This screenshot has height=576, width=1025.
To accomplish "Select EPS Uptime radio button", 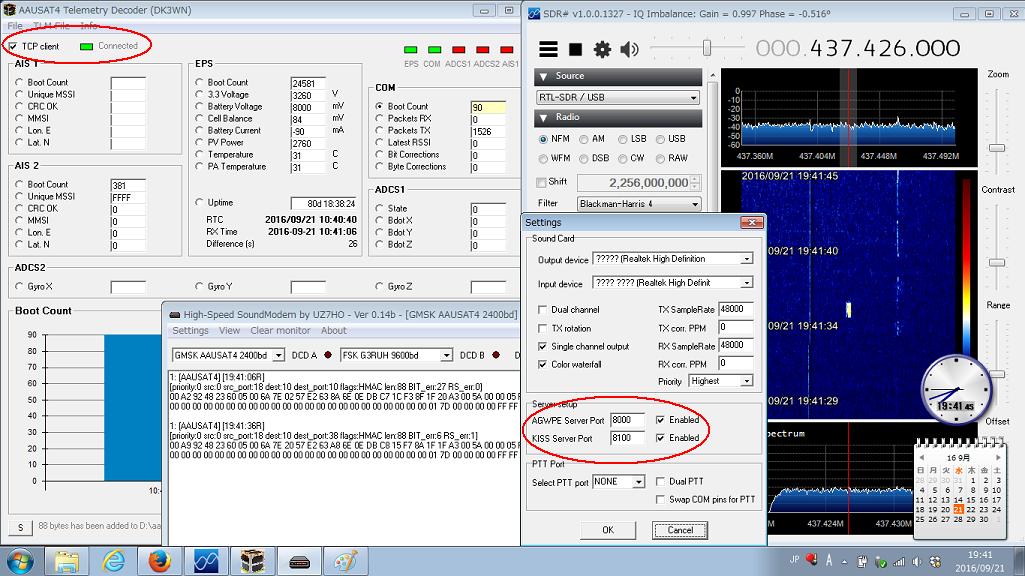I will [199, 203].
